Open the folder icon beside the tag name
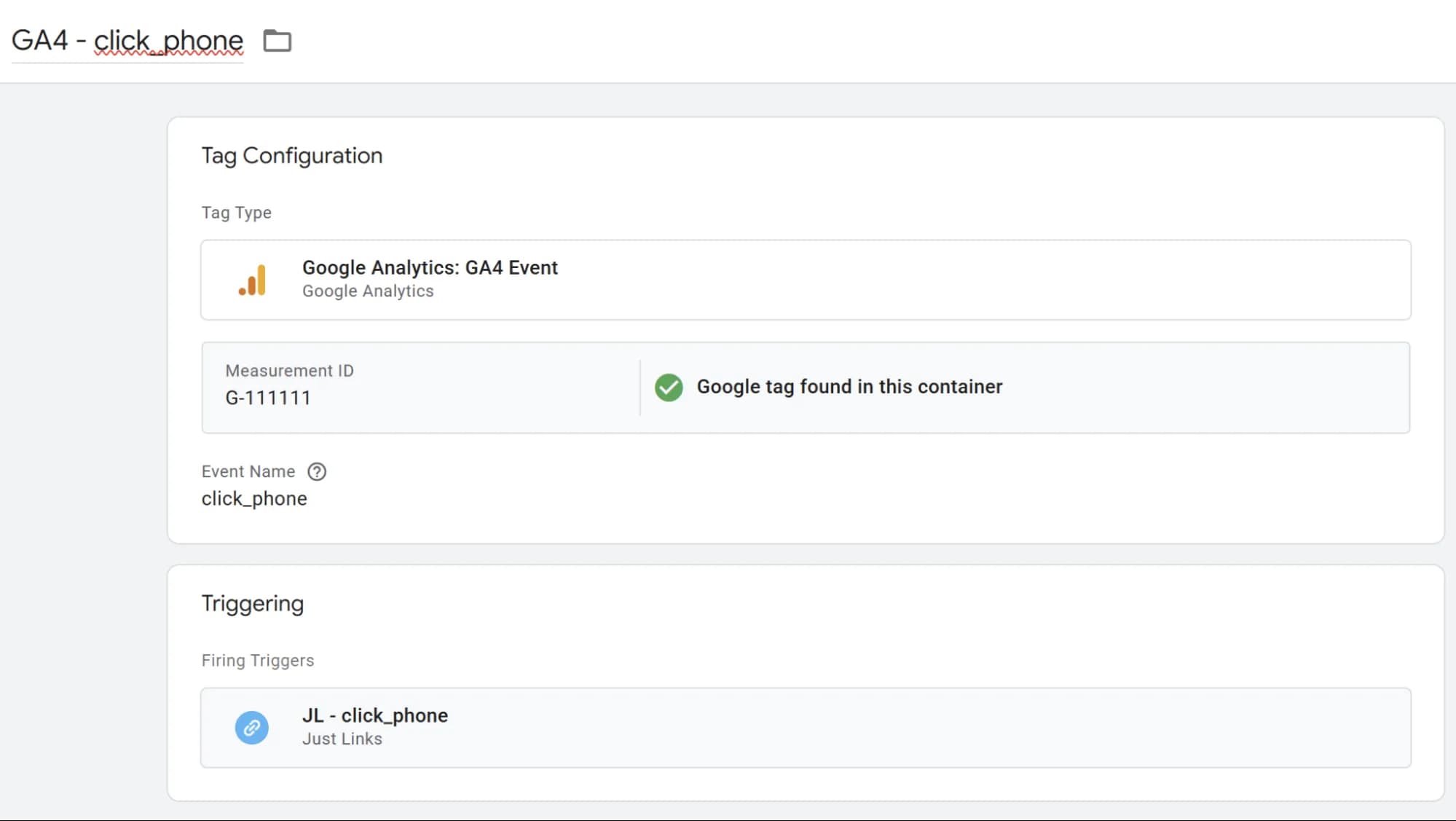 tap(277, 41)
